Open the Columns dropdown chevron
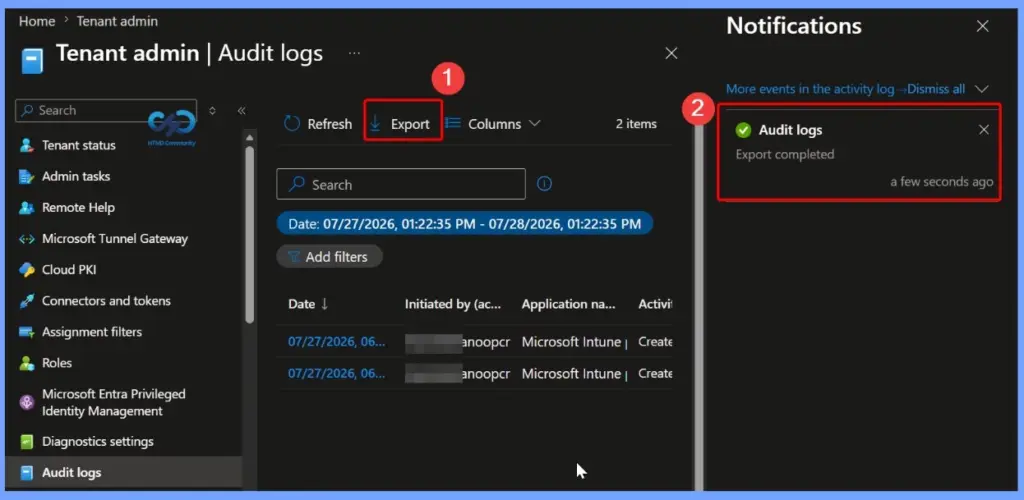 [534, 123]
